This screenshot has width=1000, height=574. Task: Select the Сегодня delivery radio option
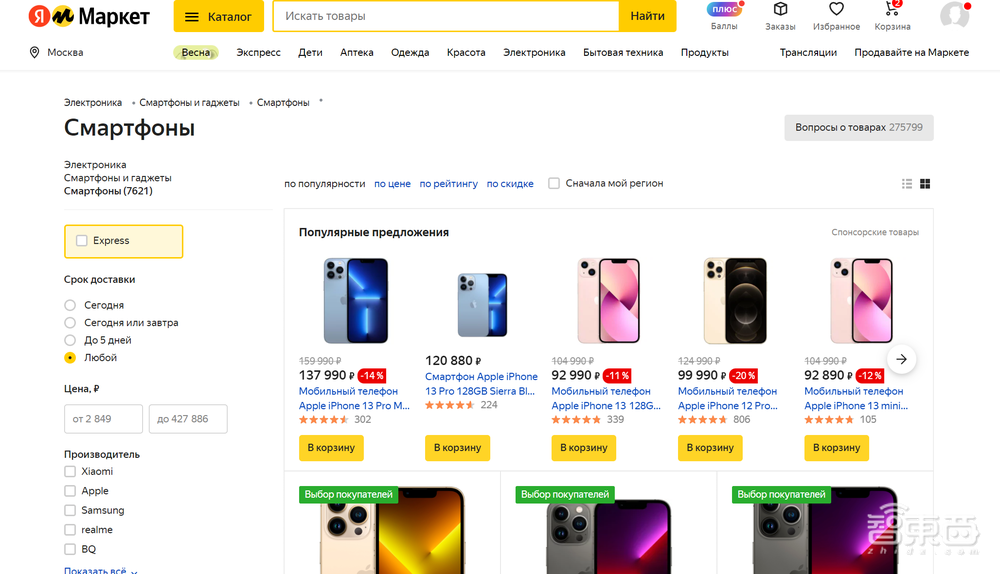point(70,305)
